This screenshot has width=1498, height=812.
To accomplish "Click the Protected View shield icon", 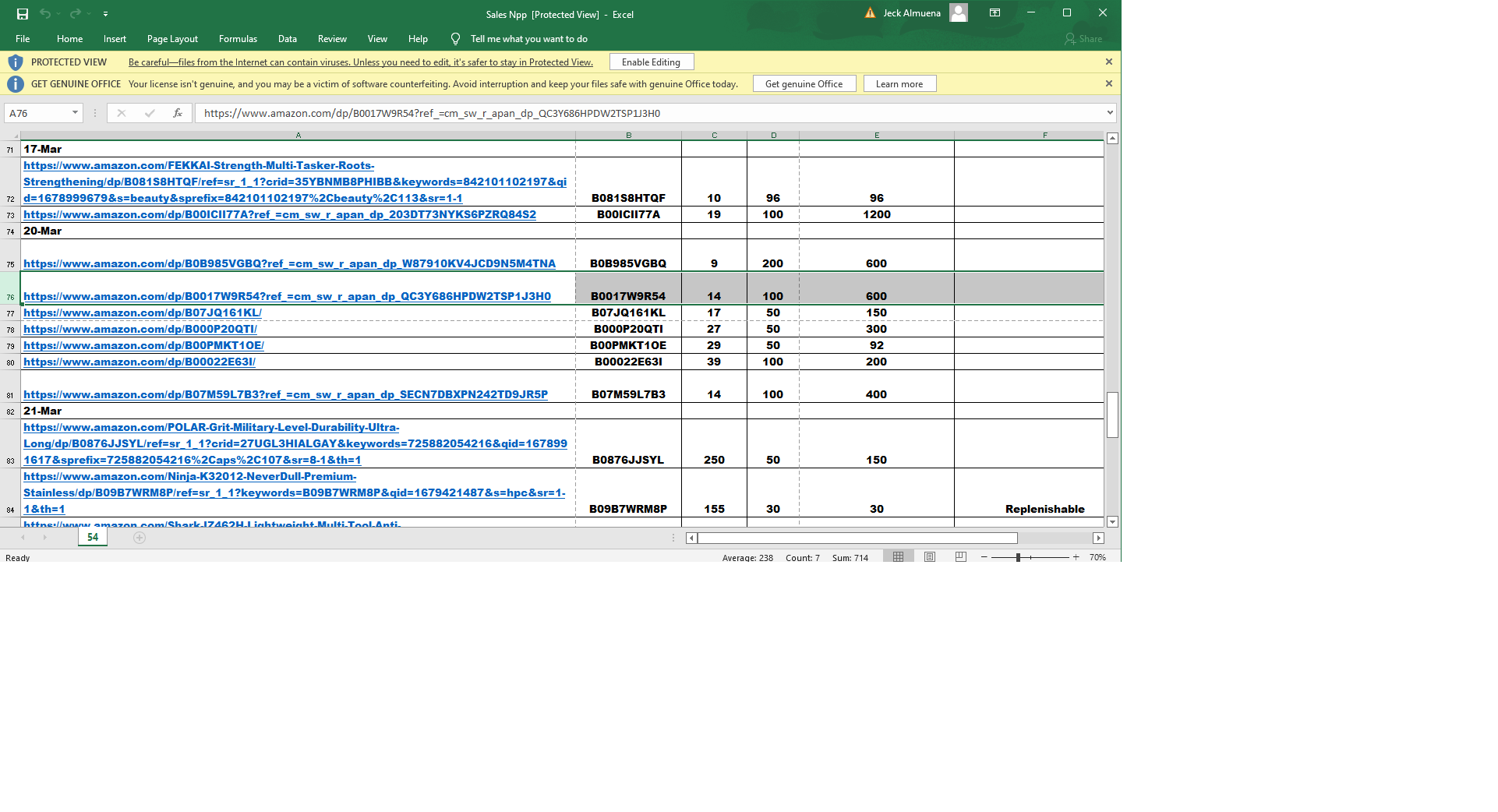I will [x=15, y=62].
